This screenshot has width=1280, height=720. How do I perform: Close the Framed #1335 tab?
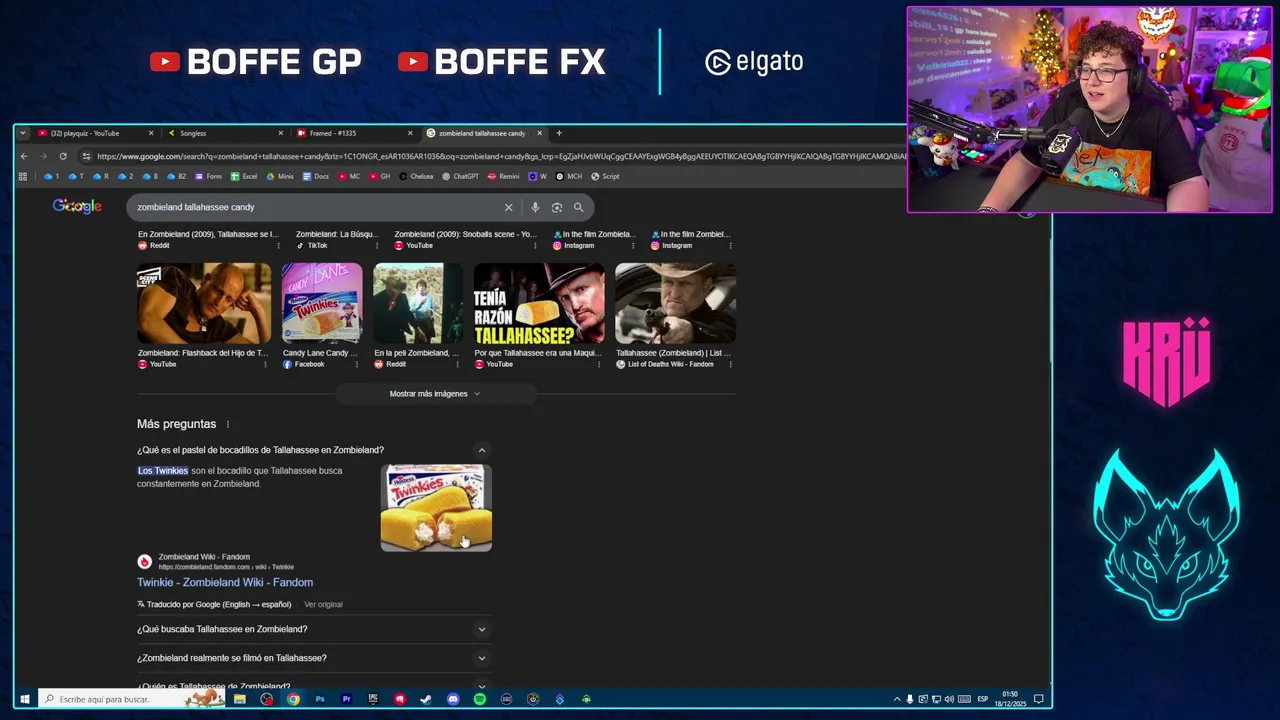click(x=409, y=133)
